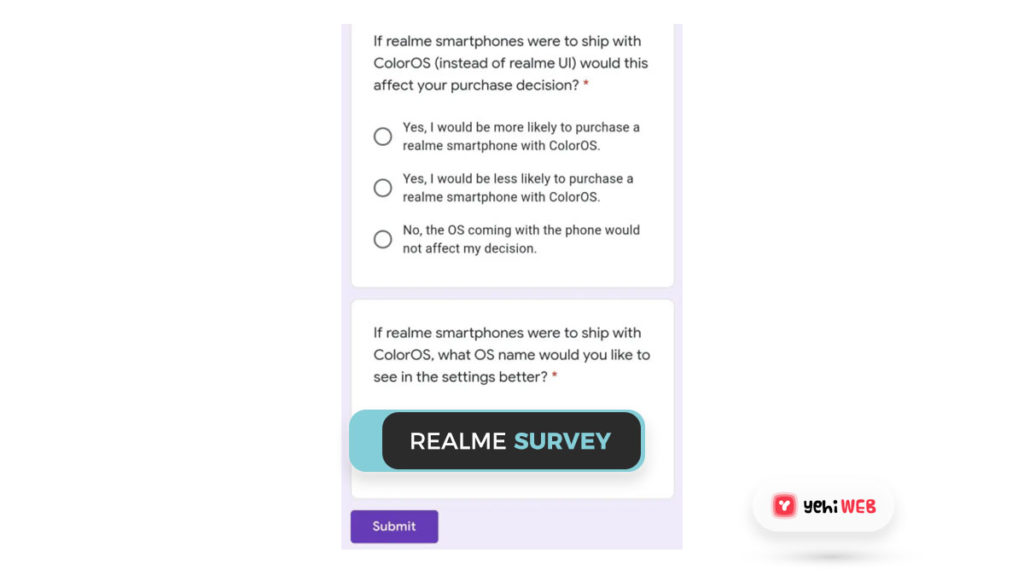Image resolution: width=1024 pixels, height=576 pixels.
Task: Click the red asterisk after 'purchase decision?'
Action: click(586, 86)
